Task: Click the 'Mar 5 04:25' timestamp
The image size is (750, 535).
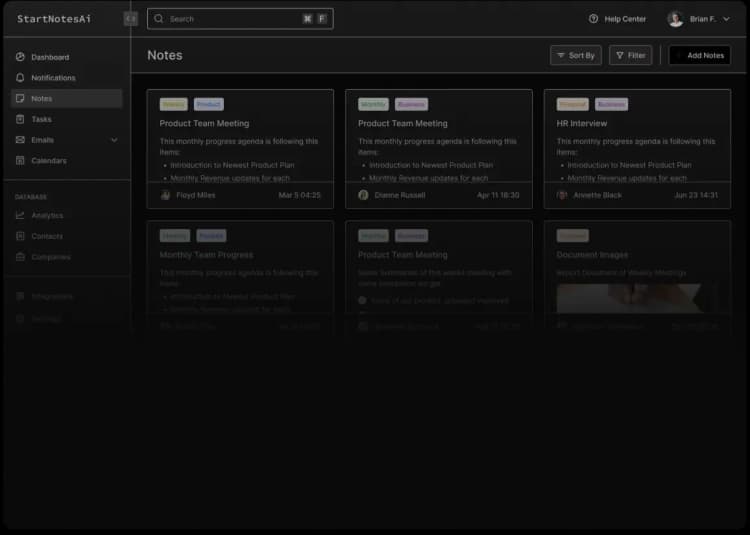Action: (x=299, y=195)
